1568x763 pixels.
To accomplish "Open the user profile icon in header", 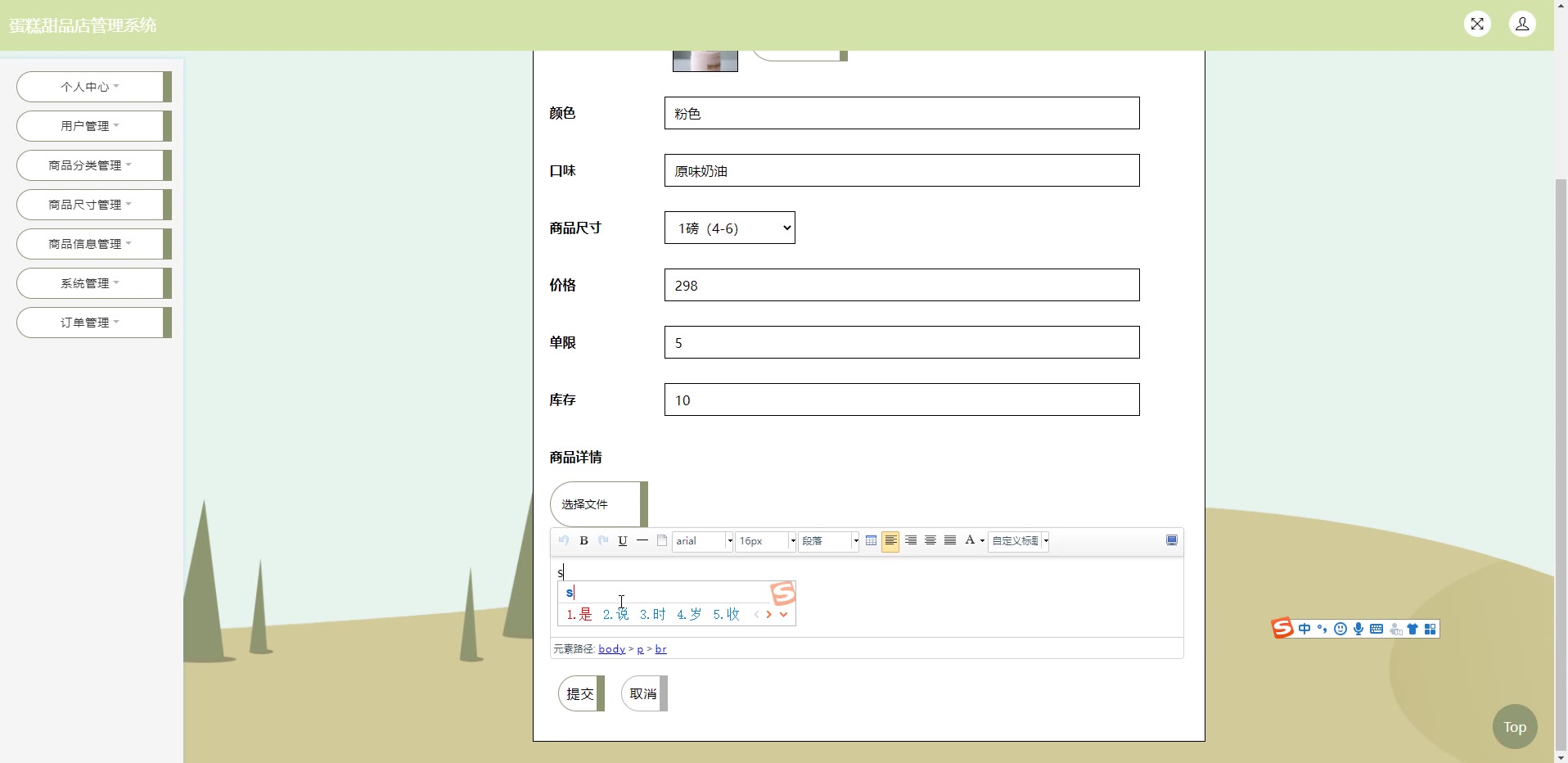I will 1522,24.
